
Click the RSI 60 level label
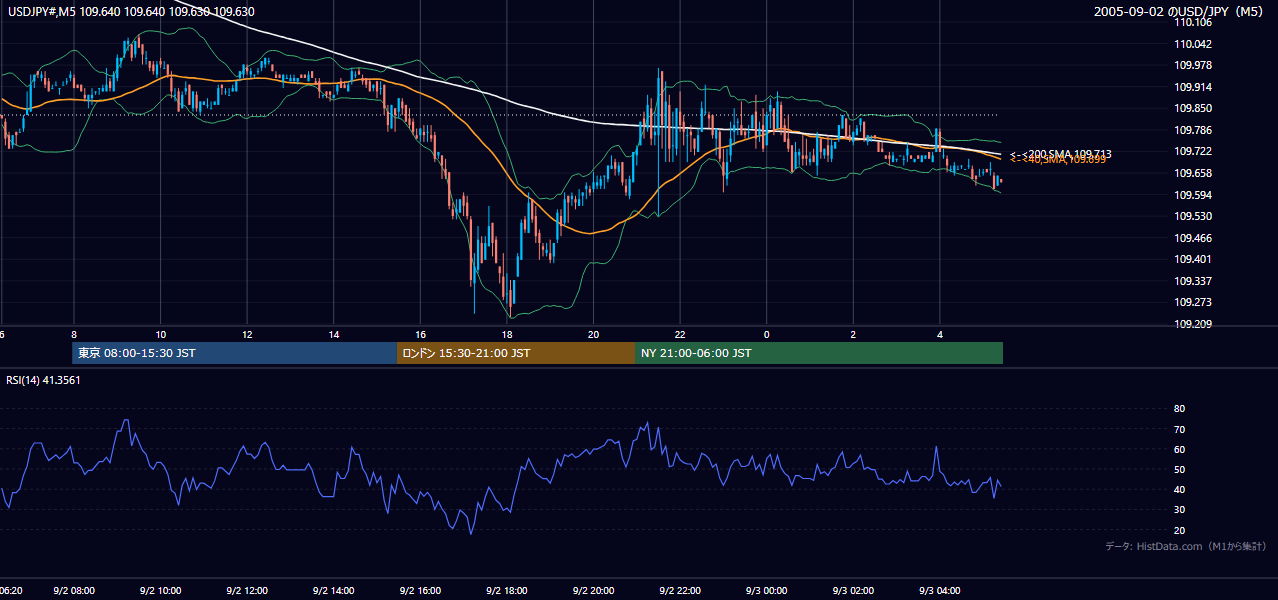click(1179, 449)
